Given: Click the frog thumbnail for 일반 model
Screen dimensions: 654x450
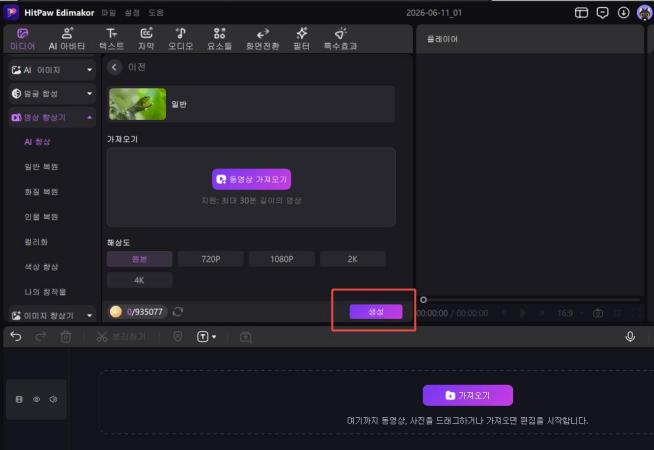Looking at the screenshot, I should (x=137, y=104).
